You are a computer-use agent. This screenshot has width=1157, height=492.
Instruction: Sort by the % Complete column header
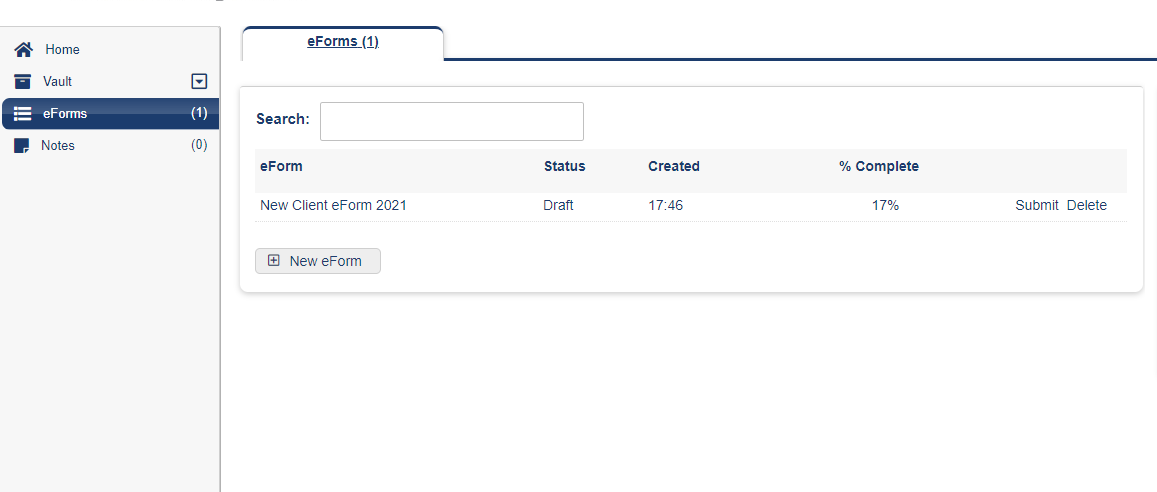coord(879,167)
